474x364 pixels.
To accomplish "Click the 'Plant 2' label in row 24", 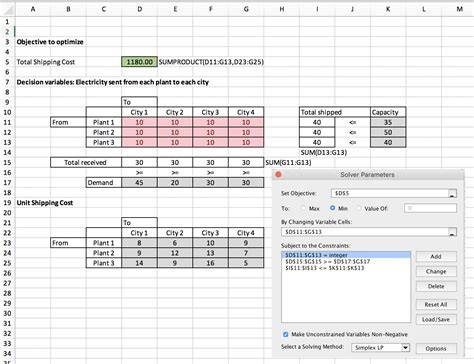I will coord(104,253).
